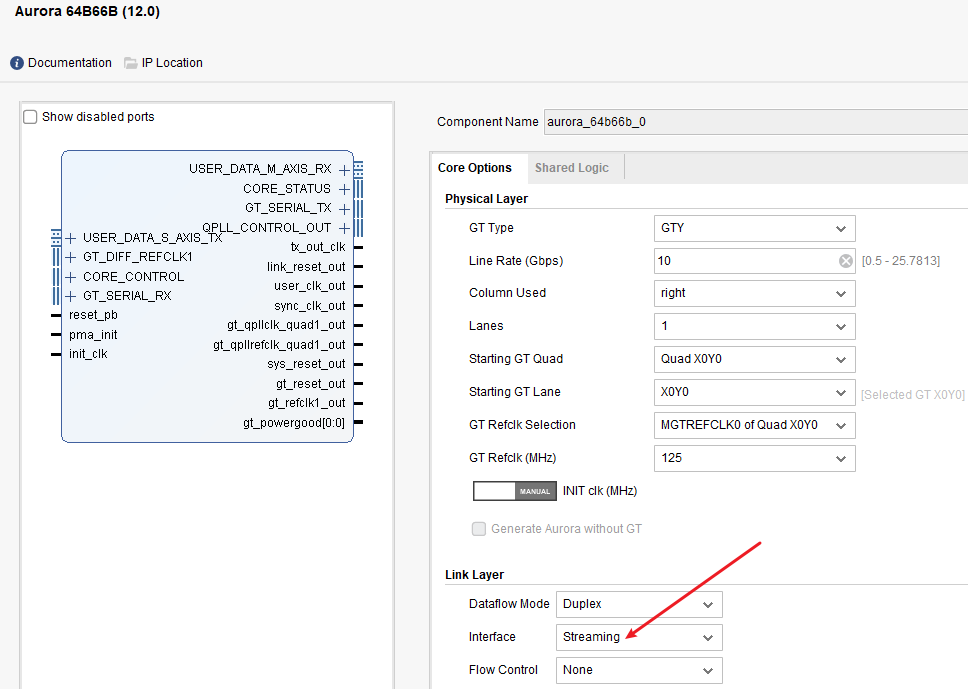Select the gt_powergood[0:0] port label
Image resolution: width=968 pixels, height=689 pixels.
click(294, 423)
